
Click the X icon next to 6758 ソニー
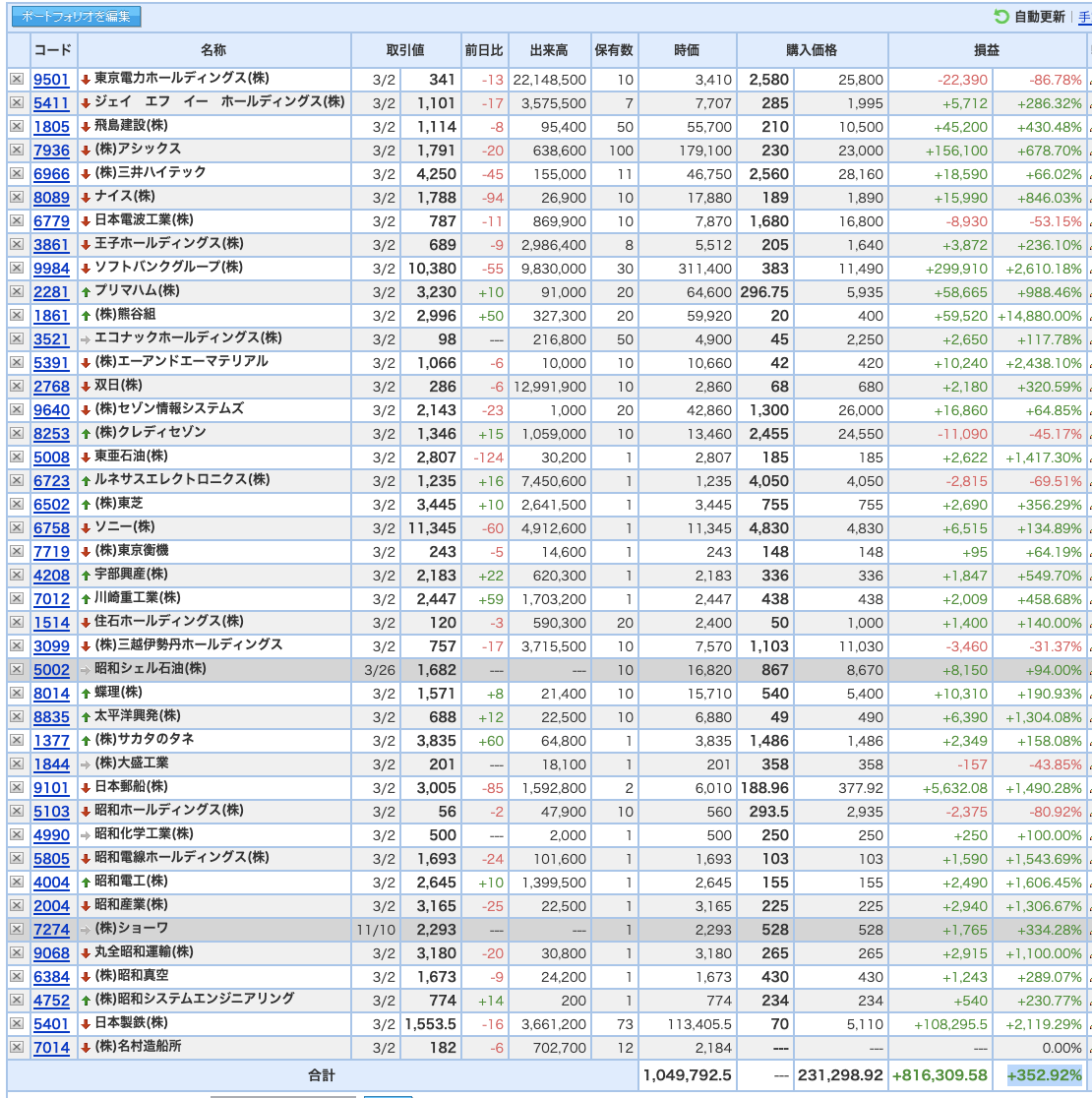tap(17, 528)
